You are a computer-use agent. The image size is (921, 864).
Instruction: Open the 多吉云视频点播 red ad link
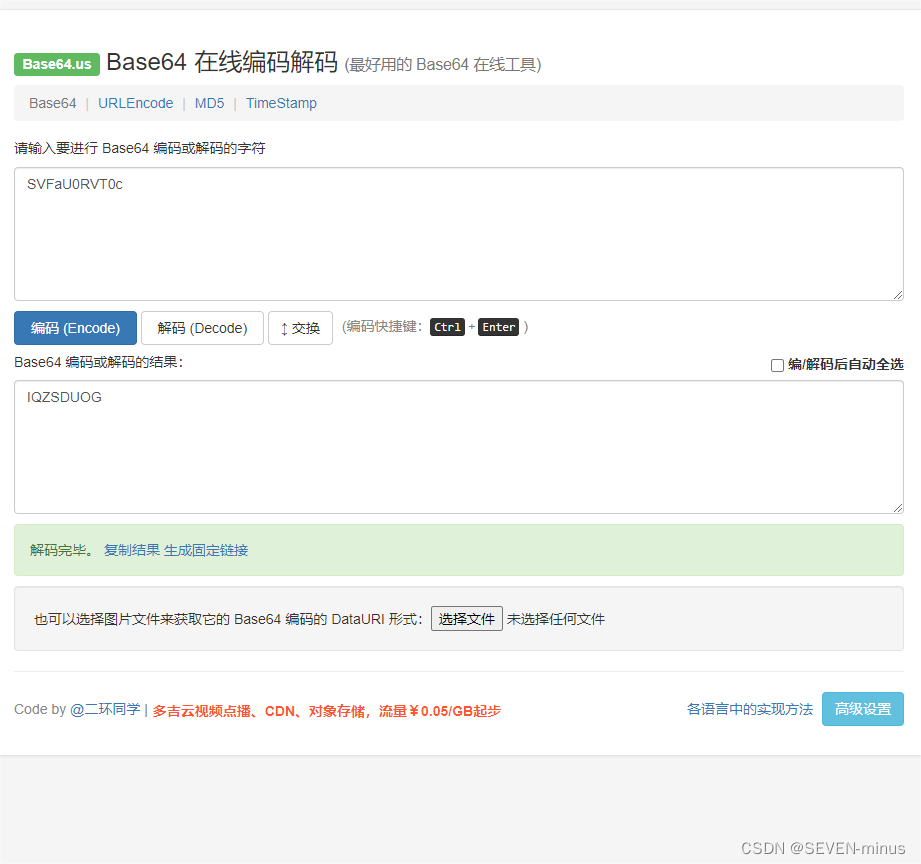(x=327, y=711)
